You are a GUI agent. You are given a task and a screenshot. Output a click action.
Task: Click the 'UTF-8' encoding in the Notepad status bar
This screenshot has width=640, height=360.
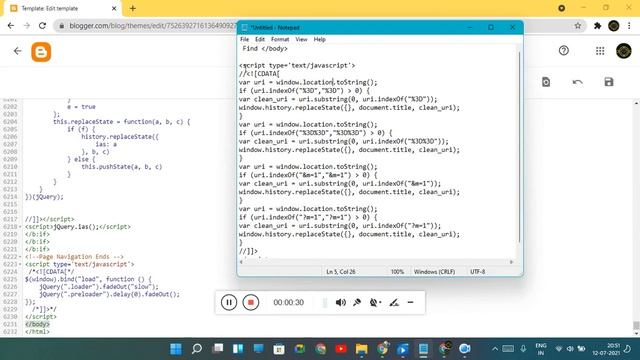[478, 271]
